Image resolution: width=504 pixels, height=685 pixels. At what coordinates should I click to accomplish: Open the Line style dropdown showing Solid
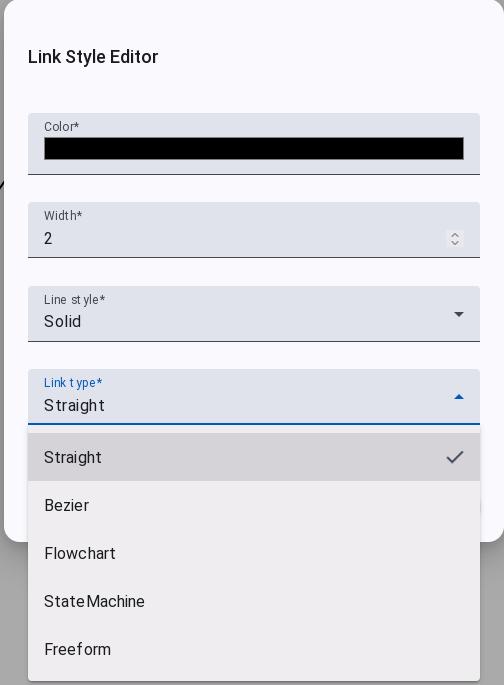[x=254, y=314]
